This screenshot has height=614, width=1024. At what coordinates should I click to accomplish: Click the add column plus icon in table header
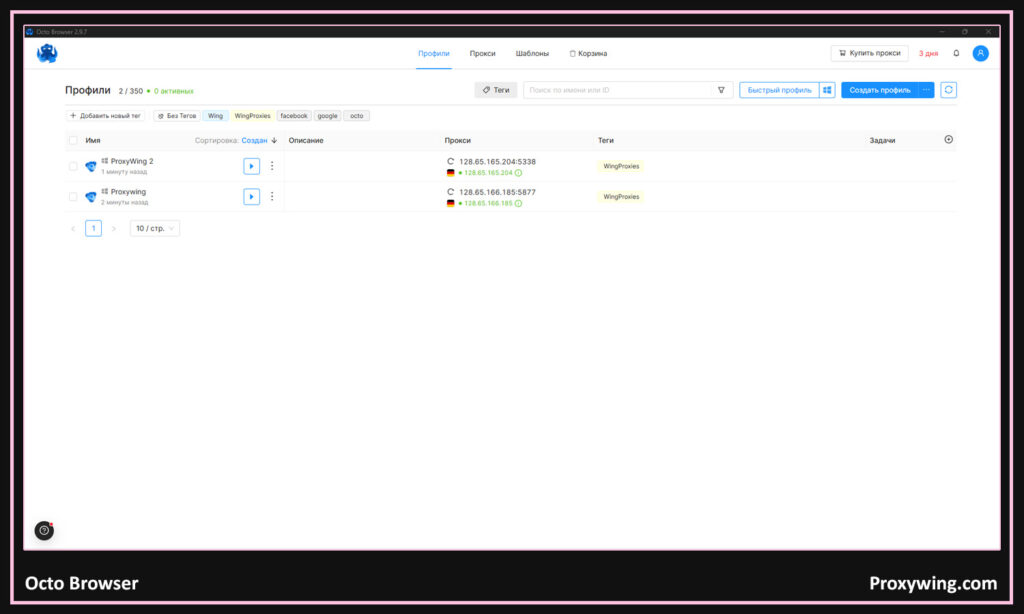(948, 140)
